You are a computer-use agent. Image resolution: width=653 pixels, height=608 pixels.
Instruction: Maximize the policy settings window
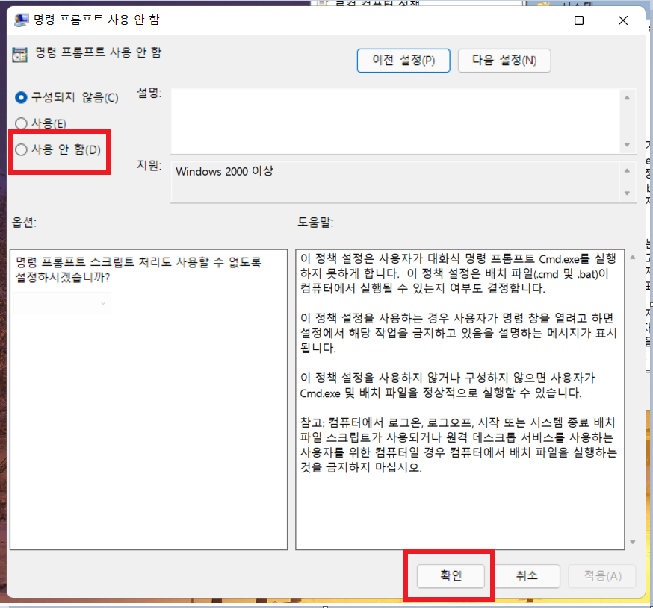579,20
